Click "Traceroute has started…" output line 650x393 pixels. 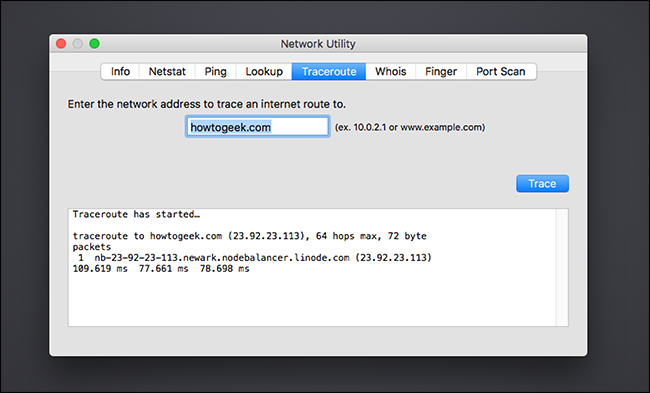136,214
